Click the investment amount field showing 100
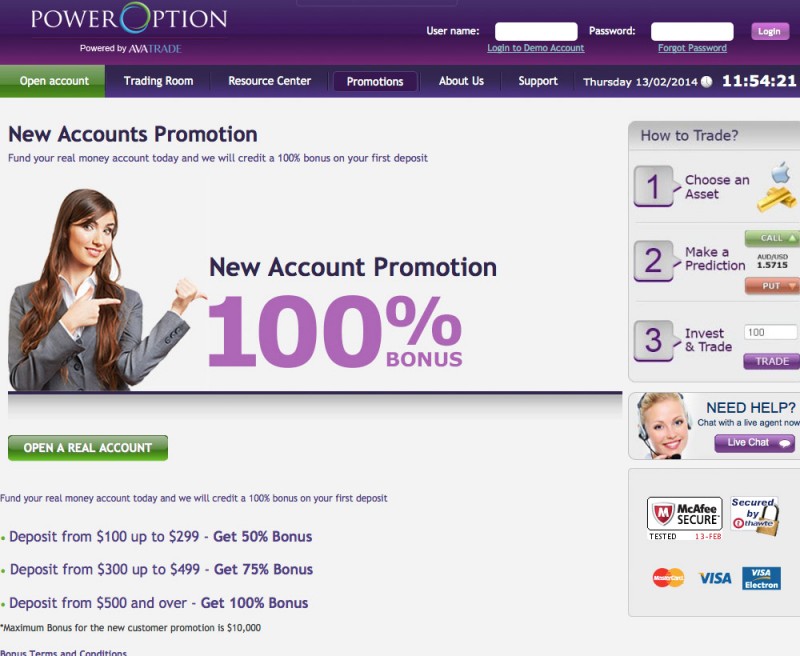 pyautogui.click(x=771, y=333)
